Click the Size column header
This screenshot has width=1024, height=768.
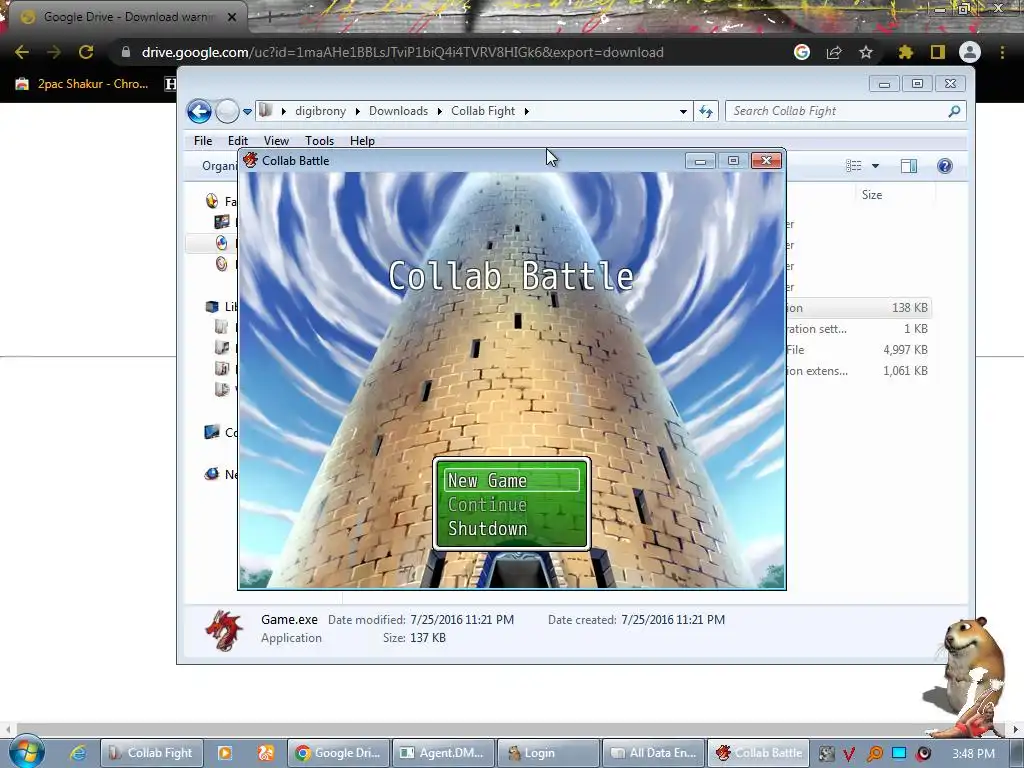click(872, 195)
